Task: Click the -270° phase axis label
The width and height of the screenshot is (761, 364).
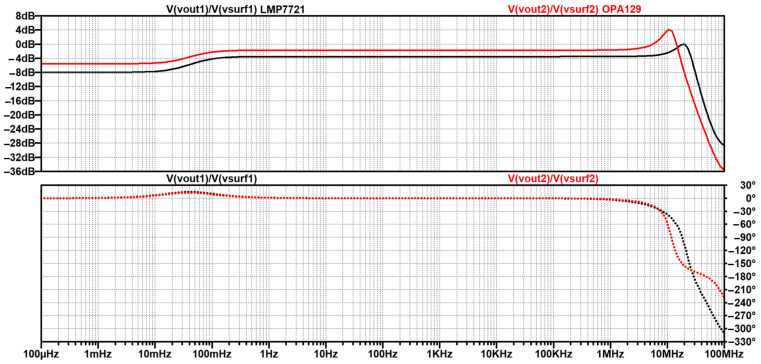Action: [743, 316]
